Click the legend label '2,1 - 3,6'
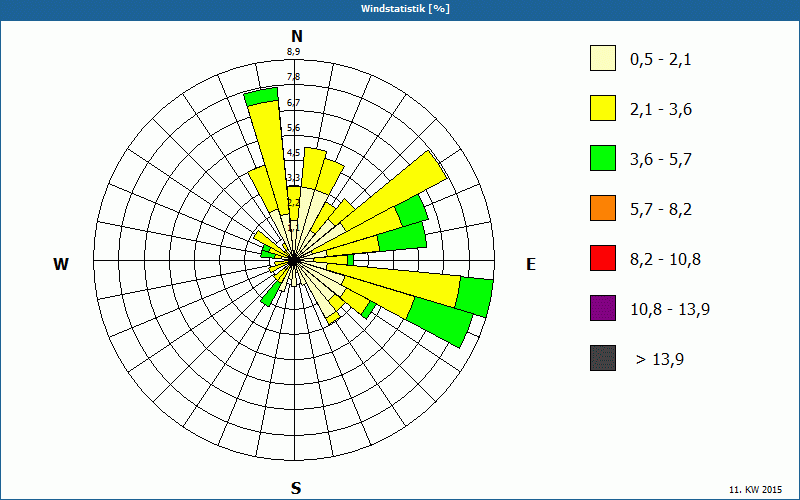 pyautogui.click(x=661, y=110)
